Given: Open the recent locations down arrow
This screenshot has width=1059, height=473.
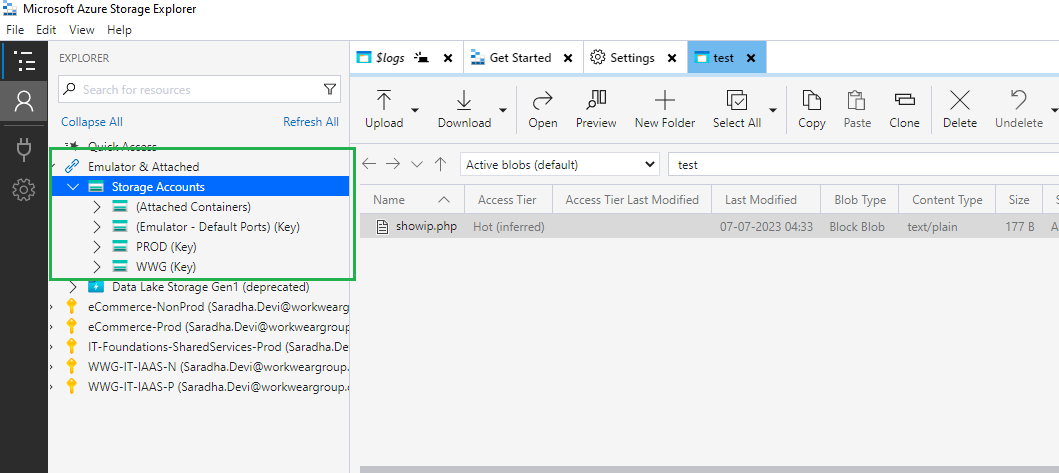Looking at the screenshot, I should point(417,164).
